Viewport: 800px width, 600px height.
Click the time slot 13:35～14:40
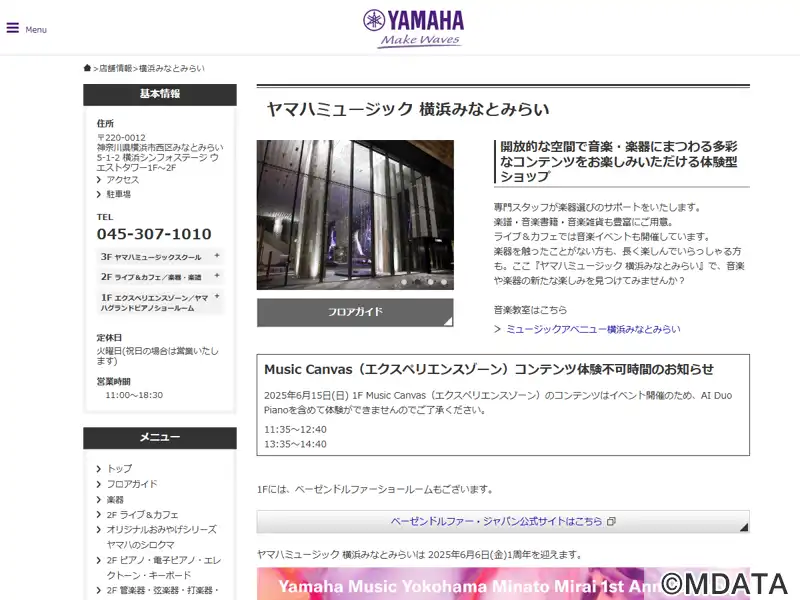coord(295,444)
